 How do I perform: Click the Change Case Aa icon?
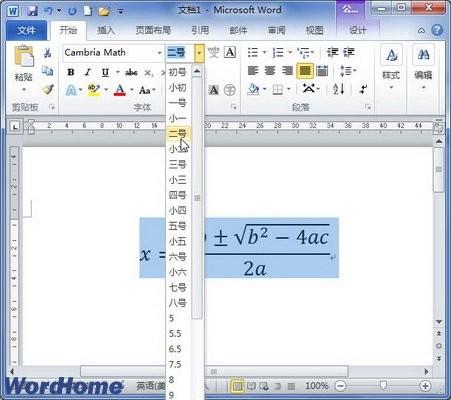click(x=145, y=90)
